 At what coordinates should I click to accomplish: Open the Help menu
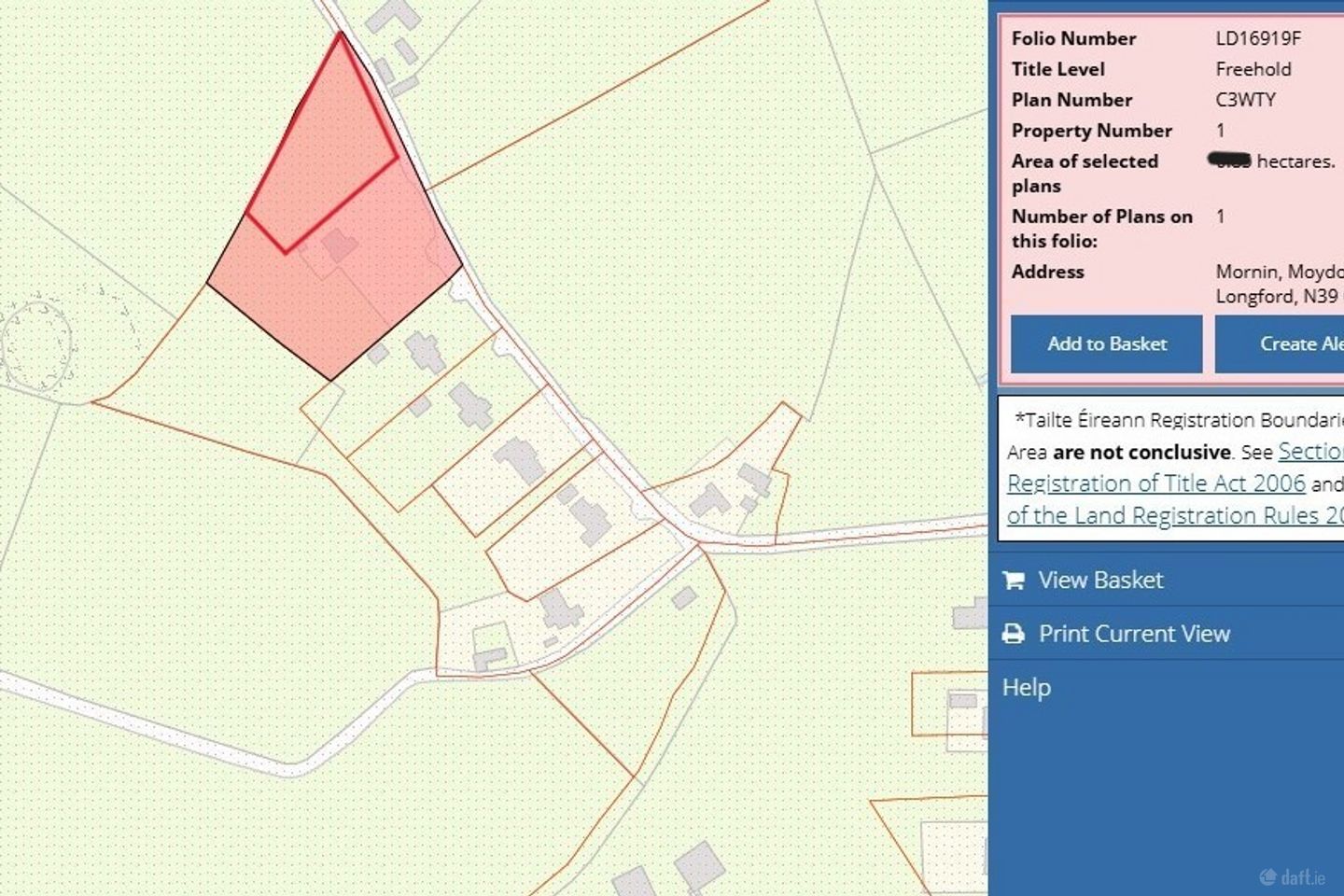click(x=1027, y=688)
